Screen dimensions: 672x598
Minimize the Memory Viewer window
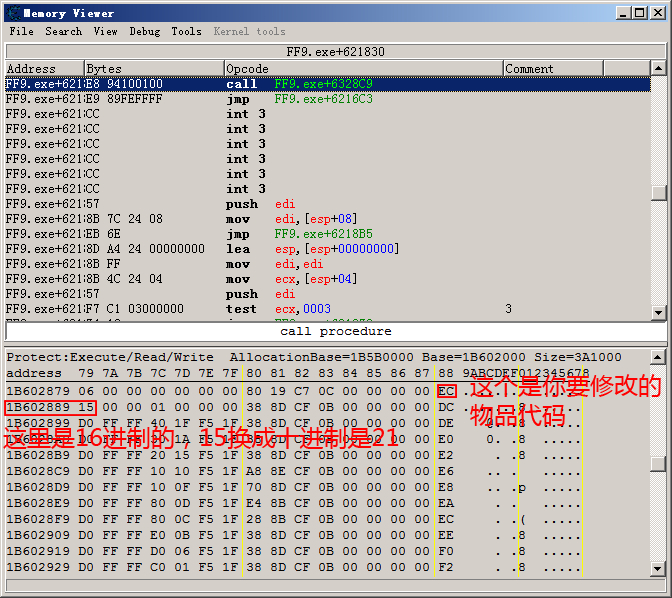tap(623, 13)
